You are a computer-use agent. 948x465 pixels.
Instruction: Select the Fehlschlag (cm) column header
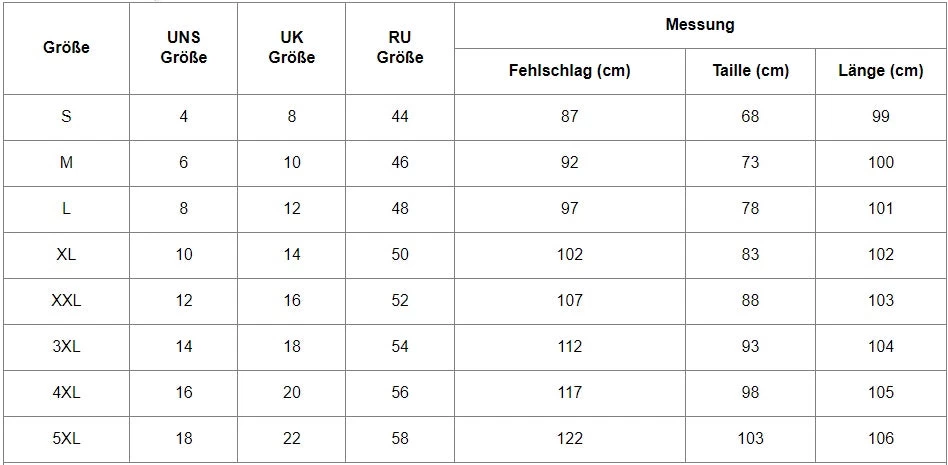(x=569, y=71)
